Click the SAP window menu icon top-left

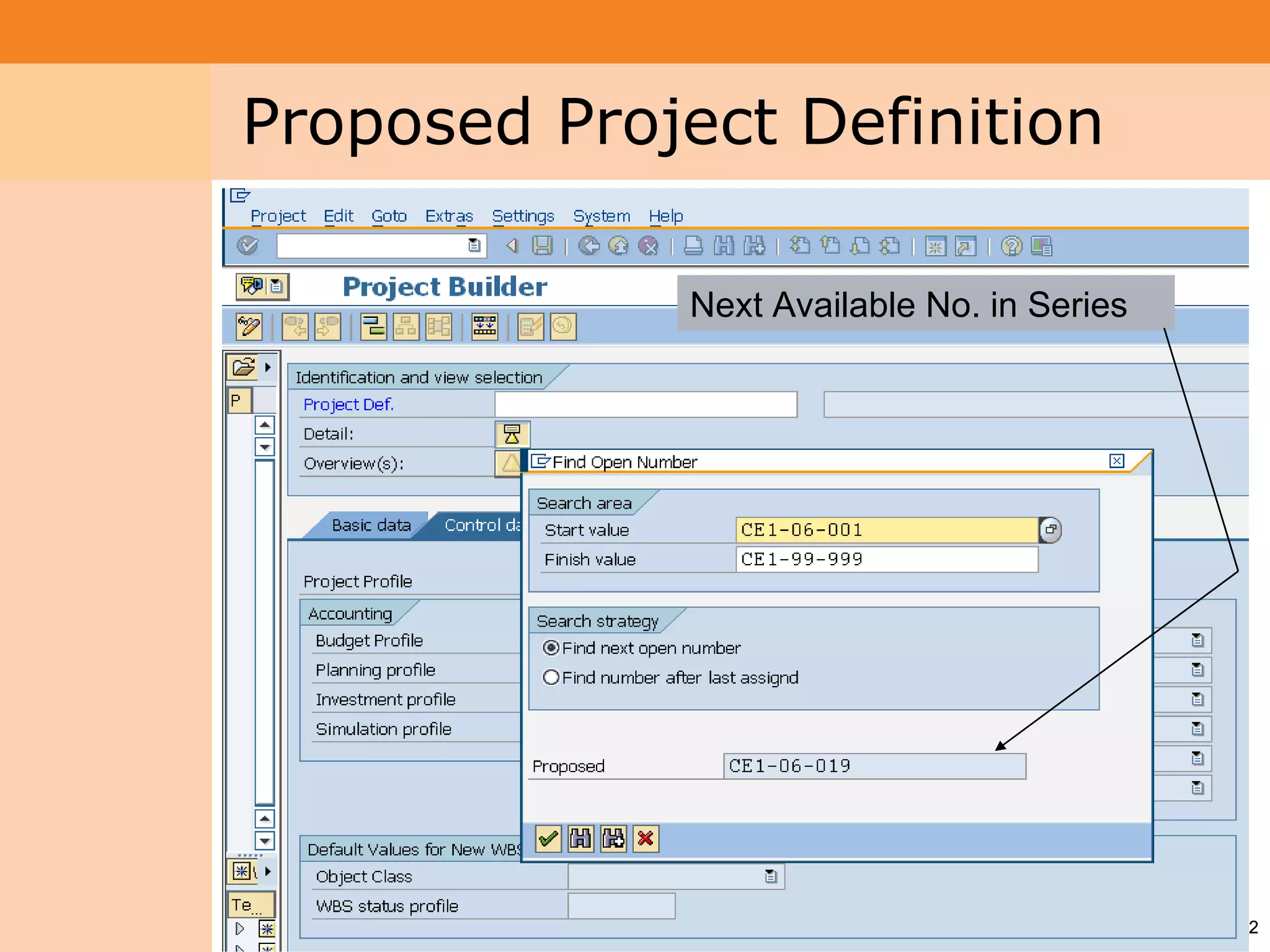[x=239, y=196]
